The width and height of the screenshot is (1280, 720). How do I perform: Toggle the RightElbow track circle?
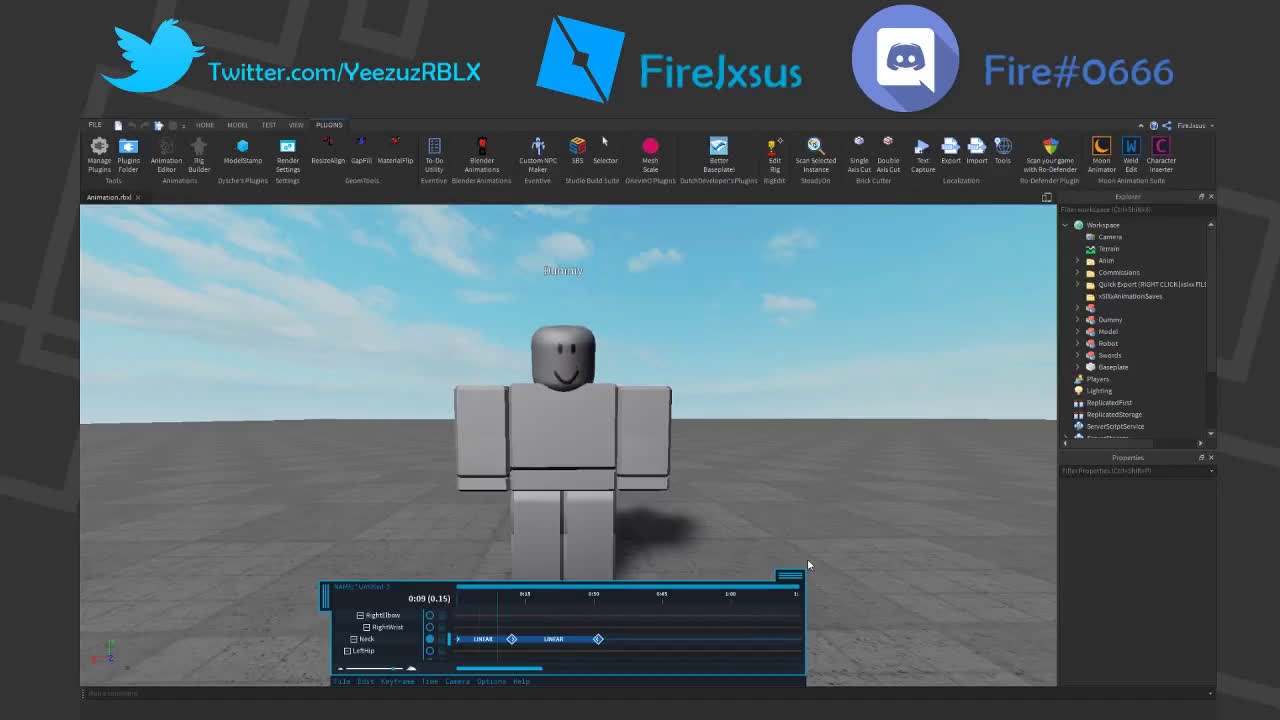tap(430, 615)
